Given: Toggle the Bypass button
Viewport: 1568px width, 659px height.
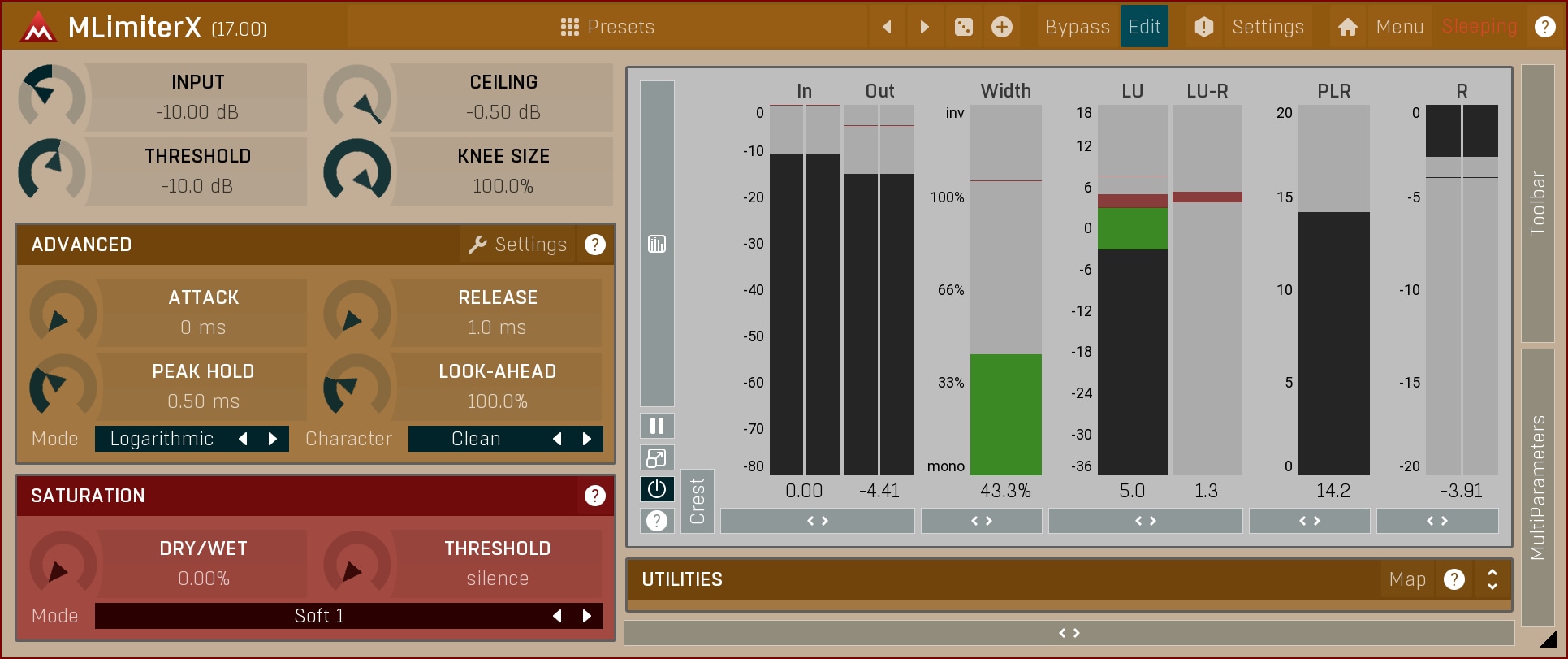Looking at the screenshot, I should (x=1077, y=27).
